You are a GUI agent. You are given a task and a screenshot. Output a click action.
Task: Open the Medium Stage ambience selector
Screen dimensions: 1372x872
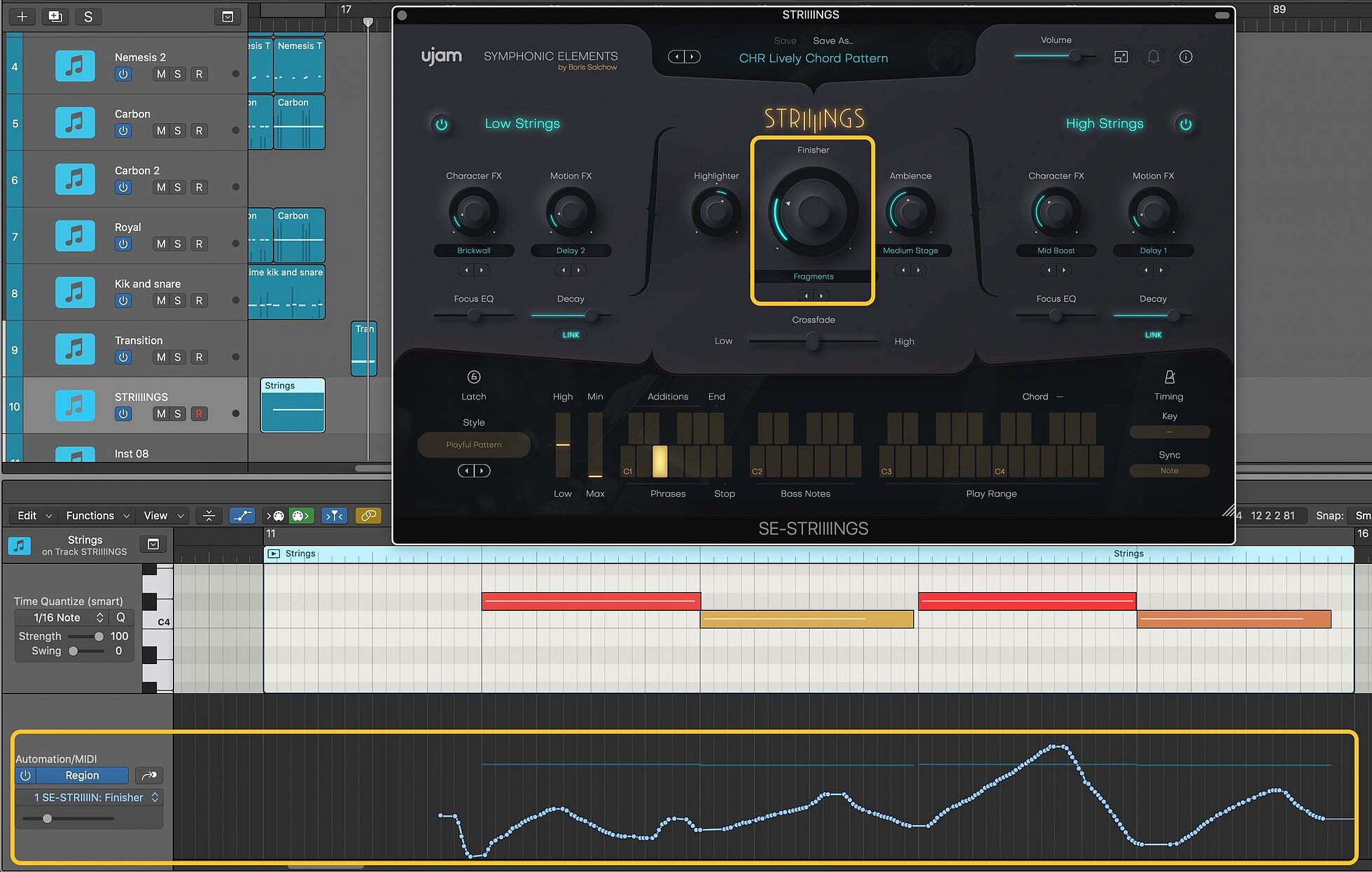pyautogui.click(x=911, y=251)
